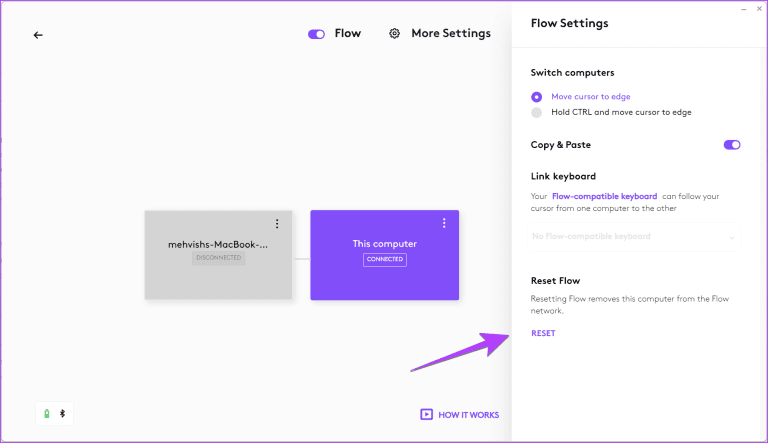
Task: Click the back arrow icon
Action: tap(38, 34)
